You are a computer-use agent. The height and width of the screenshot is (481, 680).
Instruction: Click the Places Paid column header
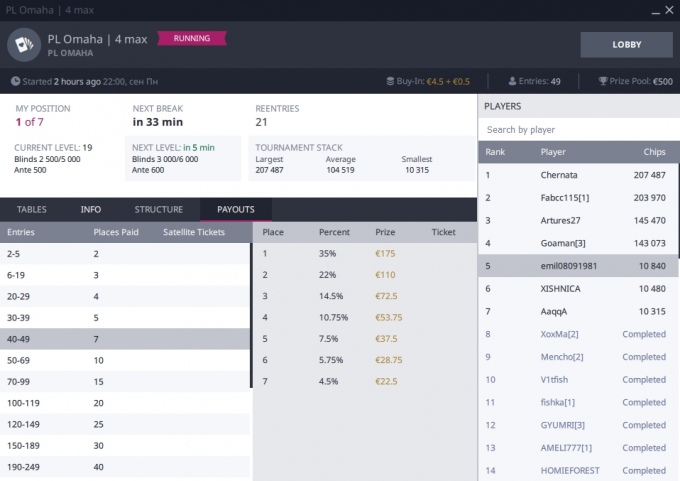coord(116,232)
